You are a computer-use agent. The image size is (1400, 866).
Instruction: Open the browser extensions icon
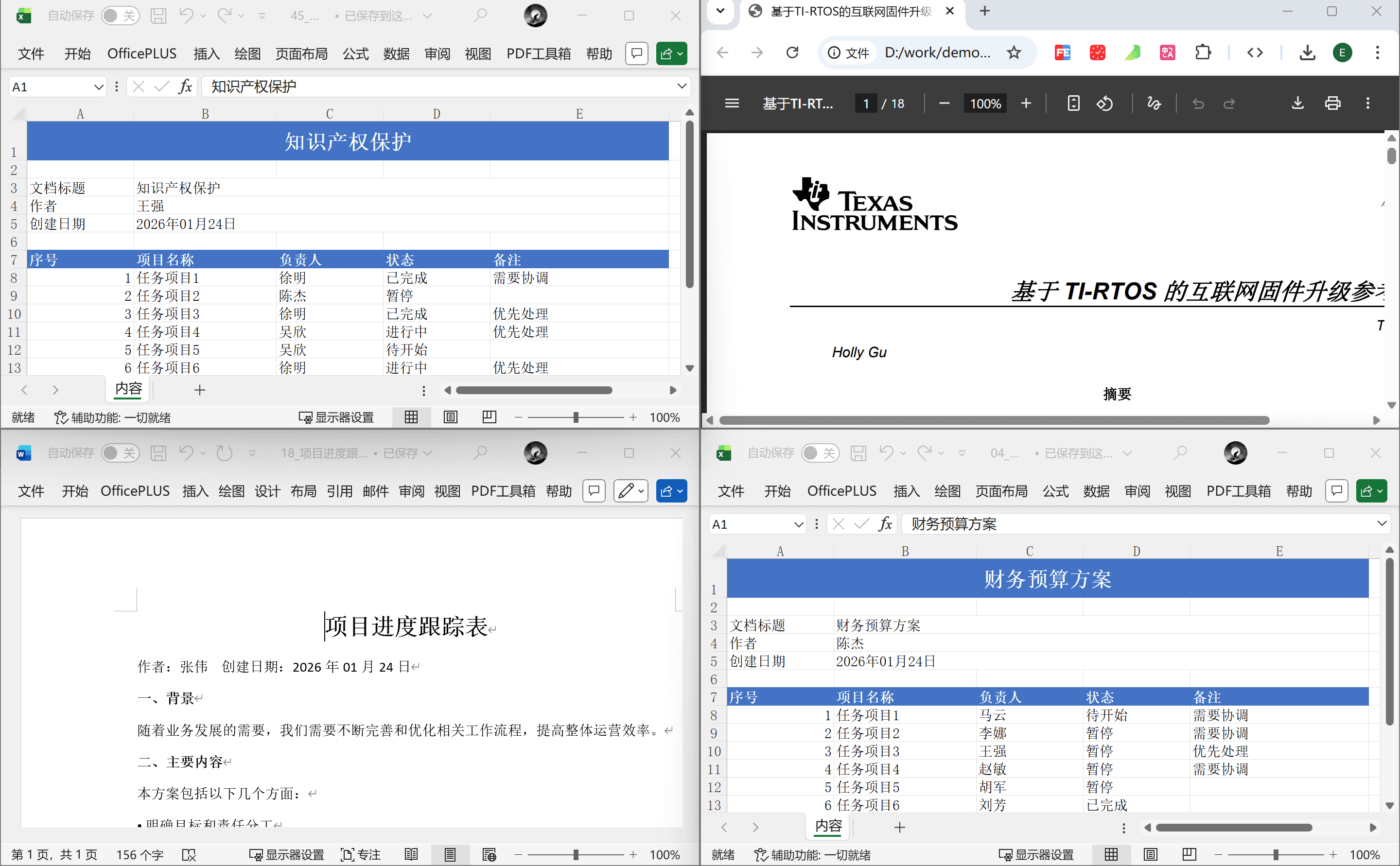pos(1203,52)
